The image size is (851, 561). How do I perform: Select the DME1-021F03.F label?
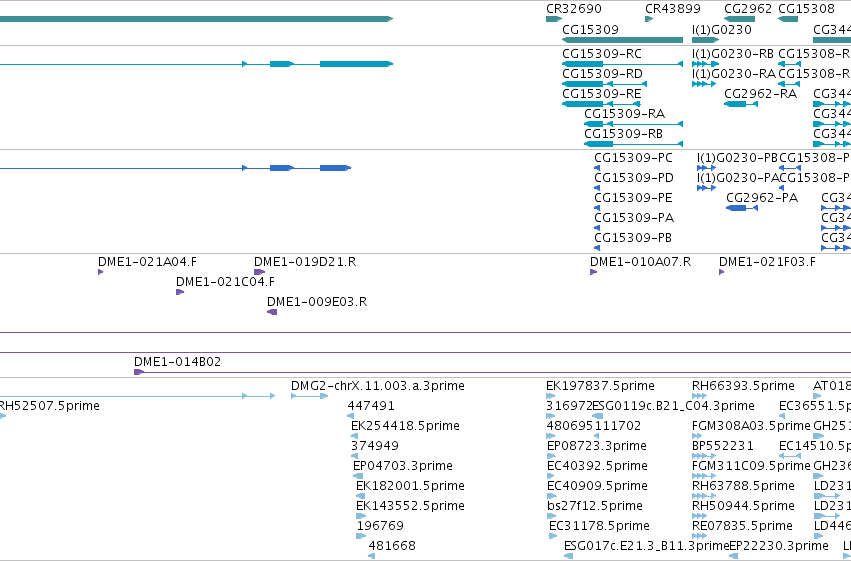pyautogui.click(x=767, y=262)
